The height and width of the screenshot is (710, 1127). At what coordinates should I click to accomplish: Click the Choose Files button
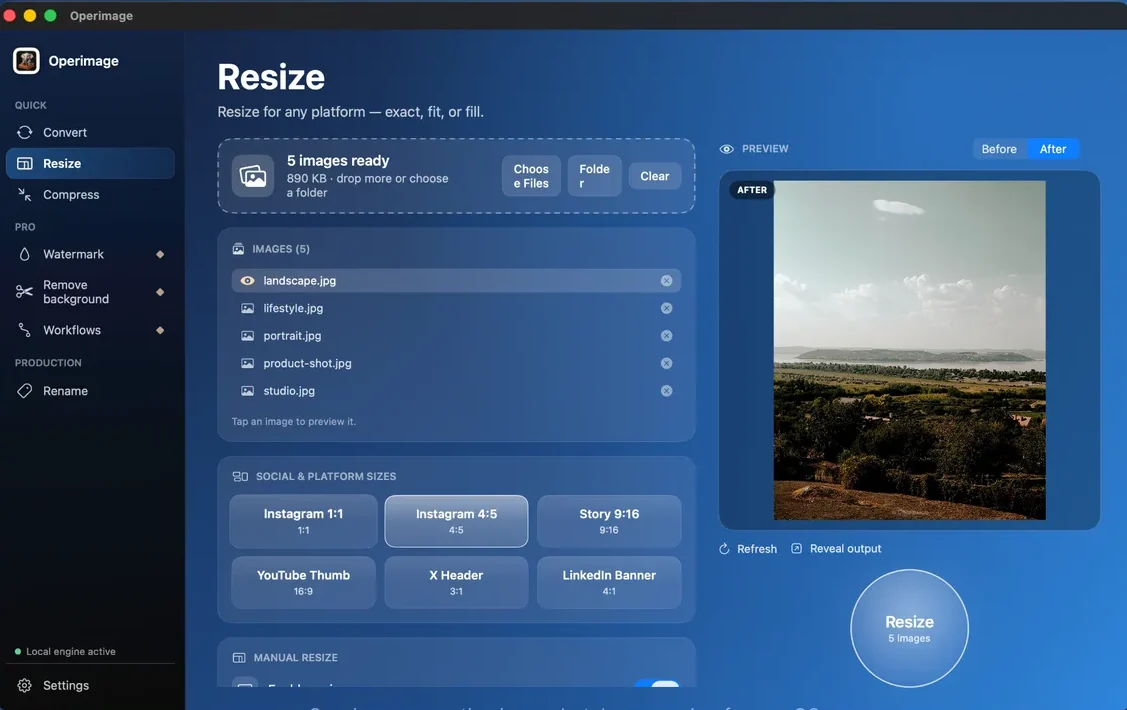(531, 176)
